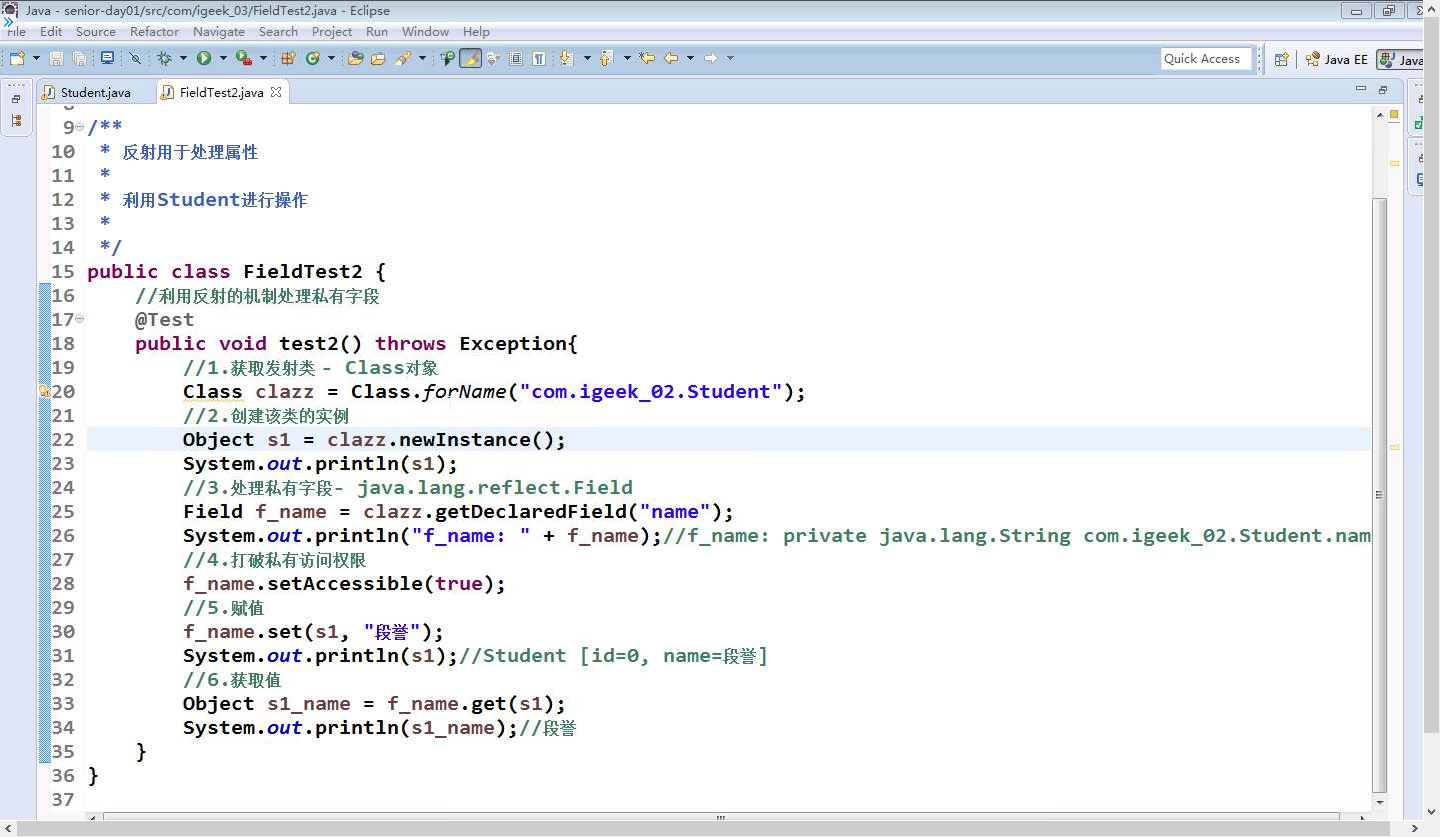This screenshot has width=1440, height=837.
Task: Click the Run External Tools icon
Action: click(x=243, y=58)
